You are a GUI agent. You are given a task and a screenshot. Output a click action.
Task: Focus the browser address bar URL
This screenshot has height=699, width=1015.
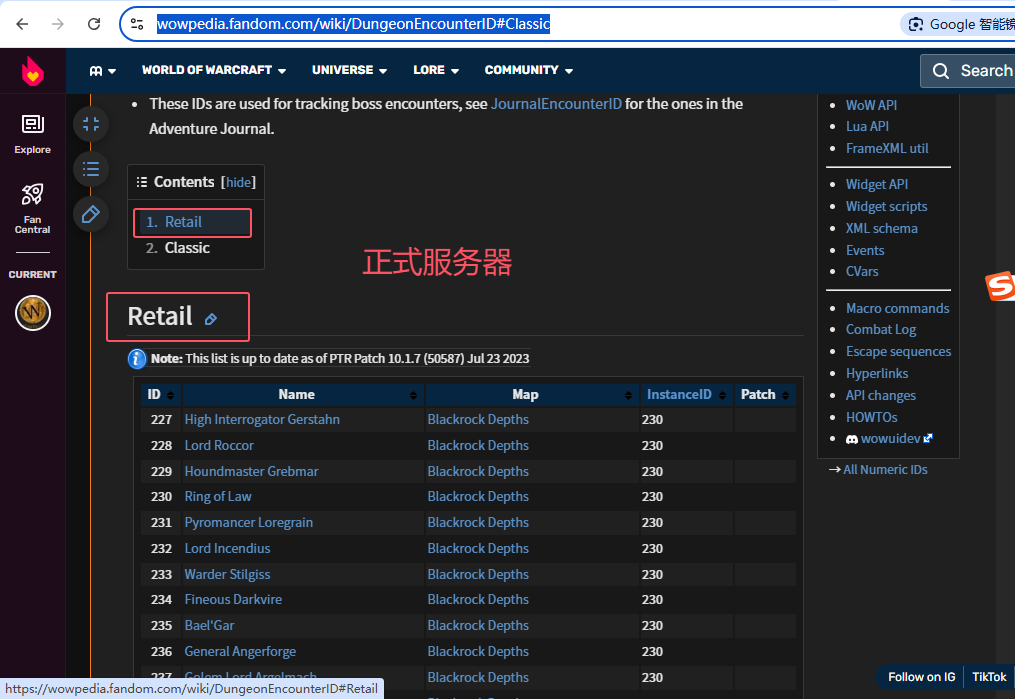(x=353, y=24)
